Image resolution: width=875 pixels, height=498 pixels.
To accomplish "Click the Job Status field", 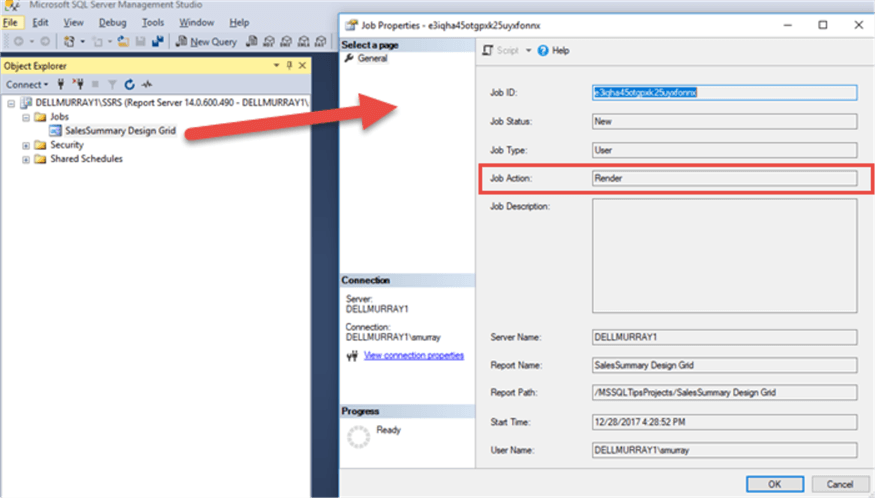I will [x=724, y=121].
